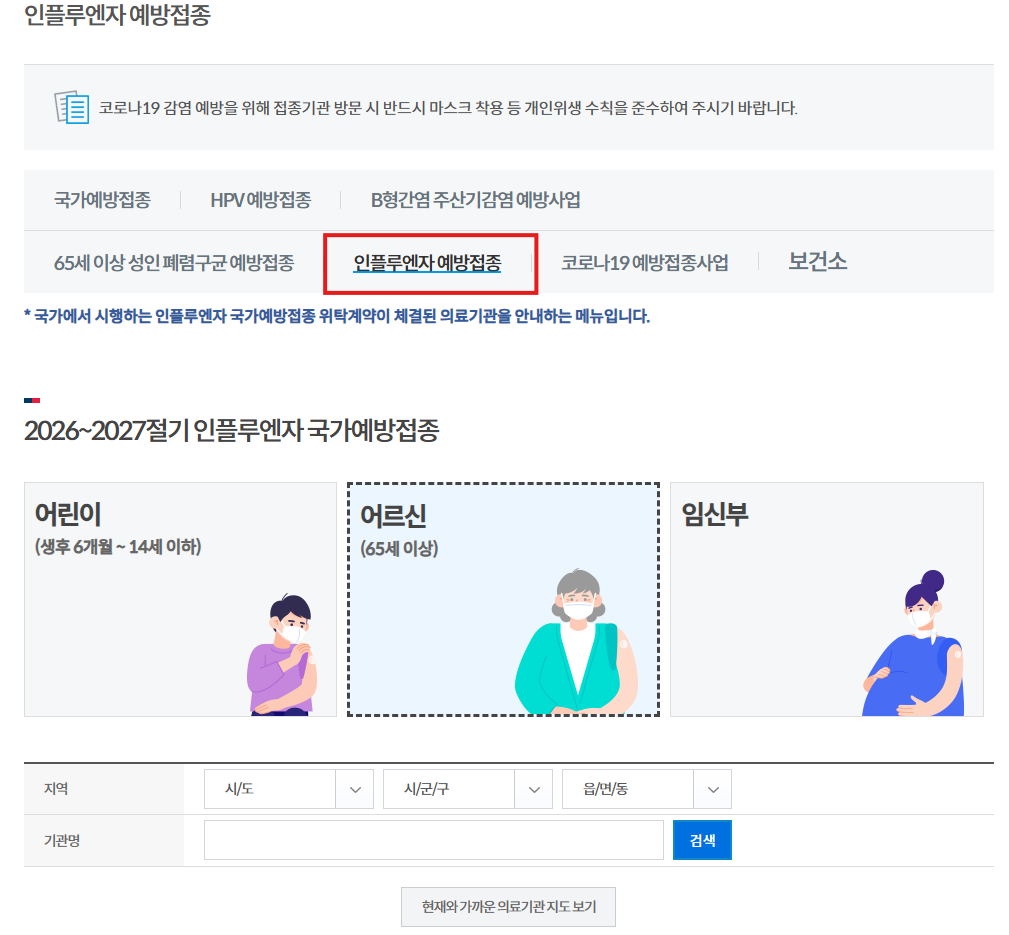The width and height of the screenshot is (1009, 935).
Task: Open 65세 이상 성인 폐렴구균 예방접종 tab
Action: point(174,263)
